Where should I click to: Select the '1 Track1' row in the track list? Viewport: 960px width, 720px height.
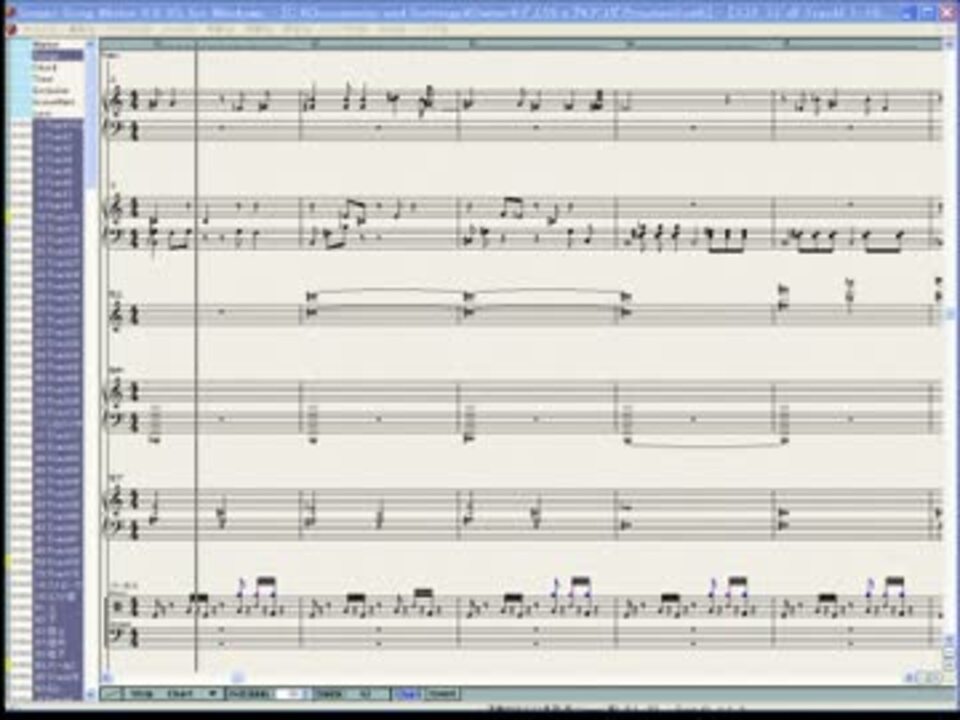click(57, 126)
